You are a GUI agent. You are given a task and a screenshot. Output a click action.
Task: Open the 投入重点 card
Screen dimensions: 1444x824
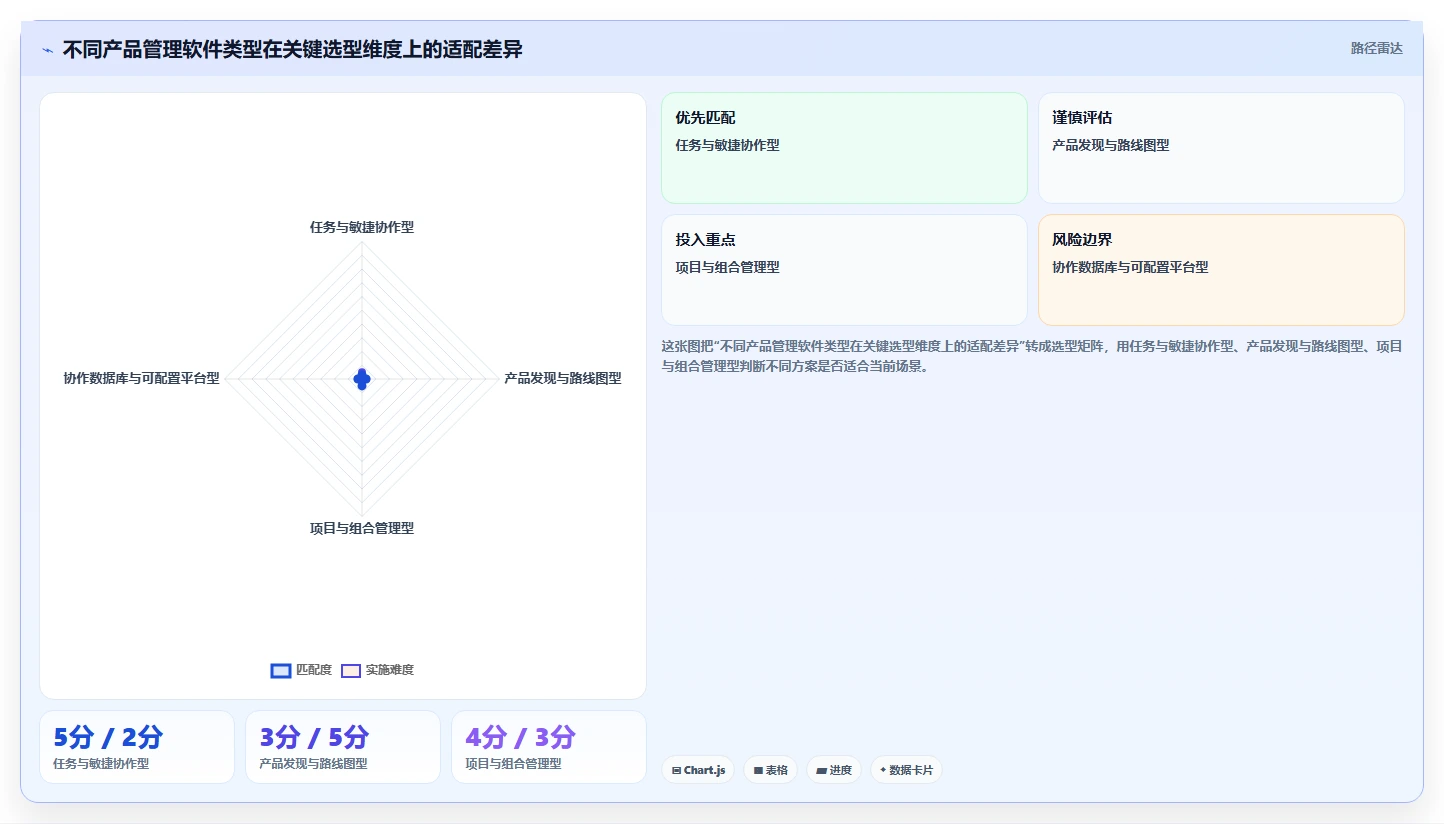844,270
